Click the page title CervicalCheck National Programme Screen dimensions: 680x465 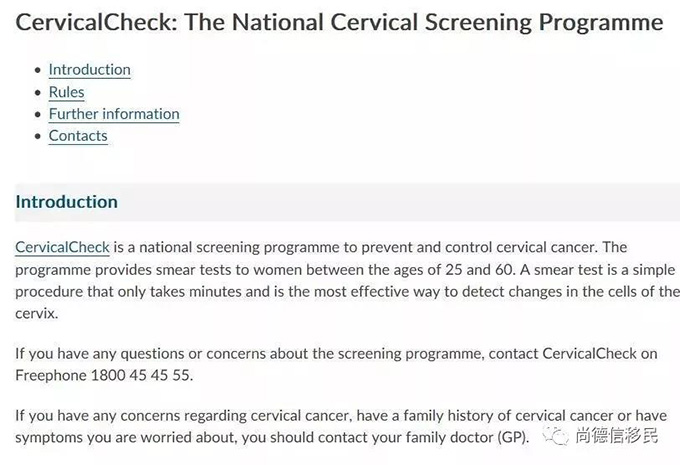(339, 22)
